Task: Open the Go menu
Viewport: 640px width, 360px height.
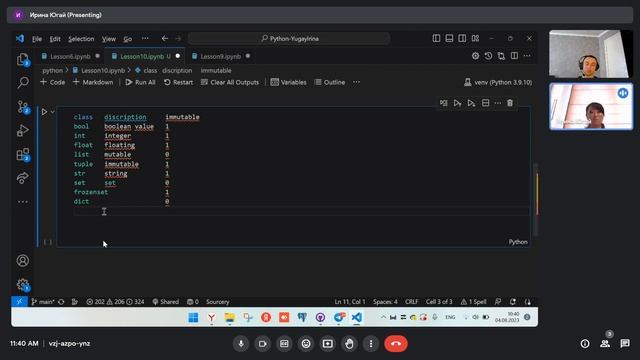Action: 128,39
